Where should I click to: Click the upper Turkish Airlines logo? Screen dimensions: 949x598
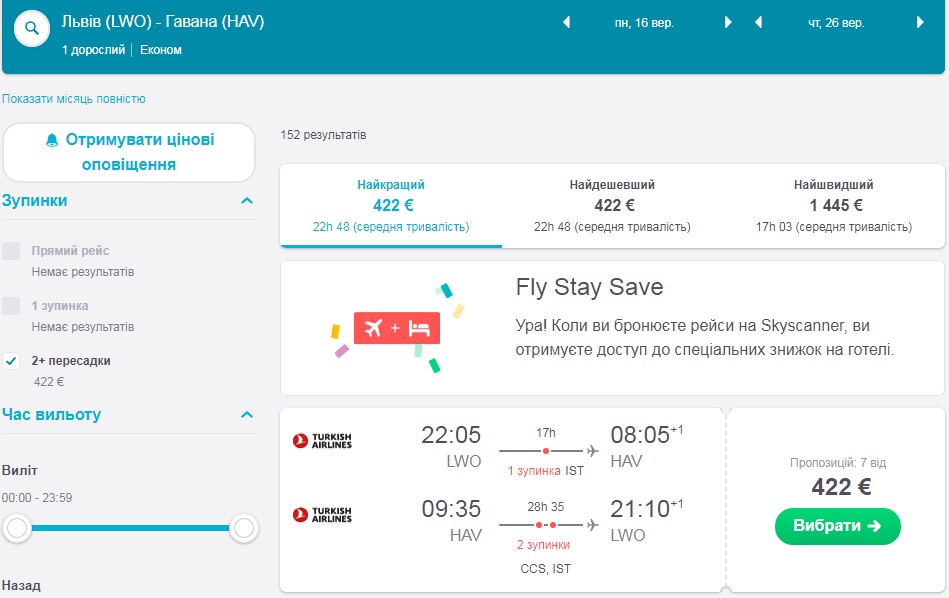coord(322,440)
